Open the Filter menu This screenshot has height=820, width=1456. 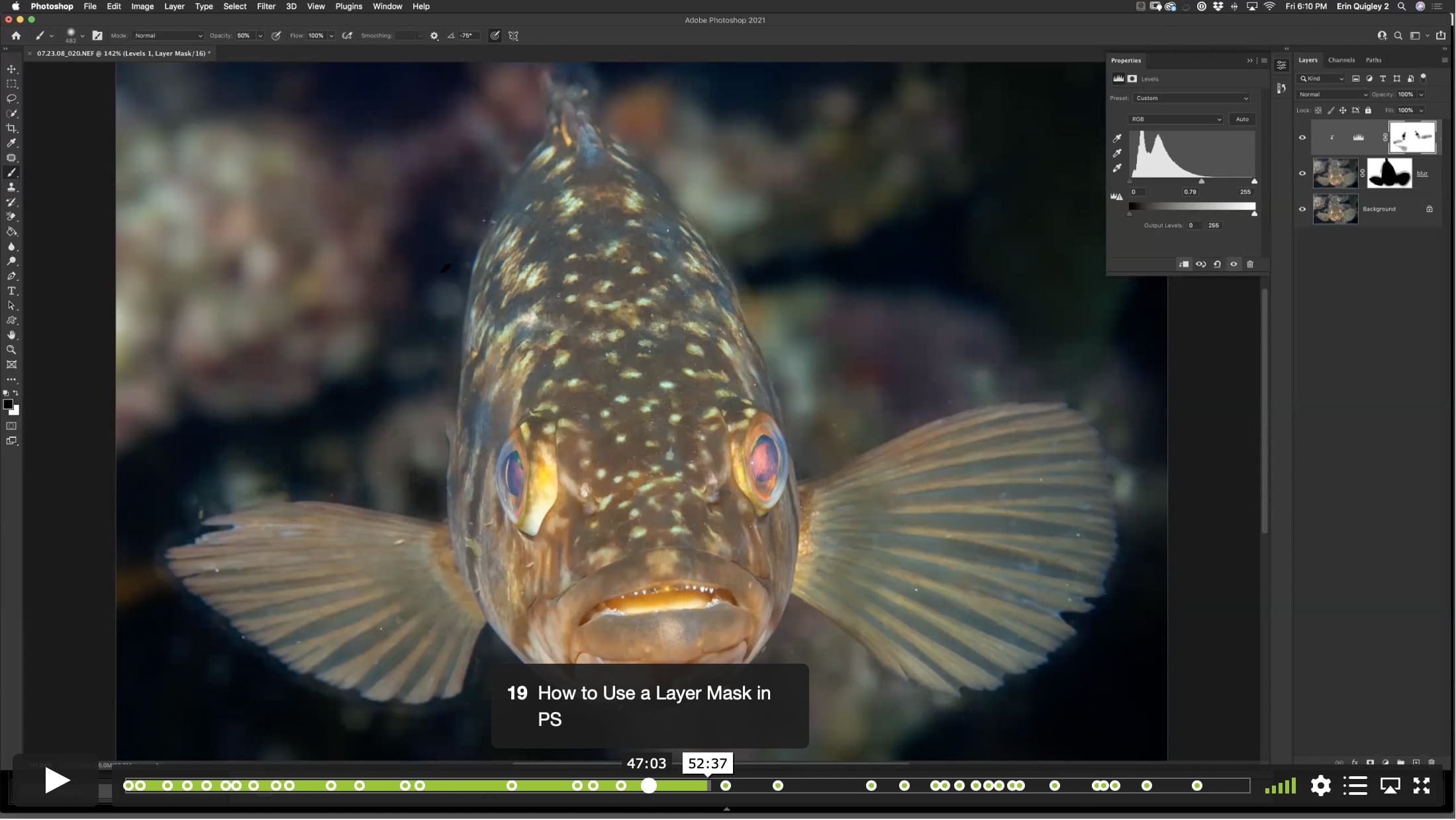(266, 6)
